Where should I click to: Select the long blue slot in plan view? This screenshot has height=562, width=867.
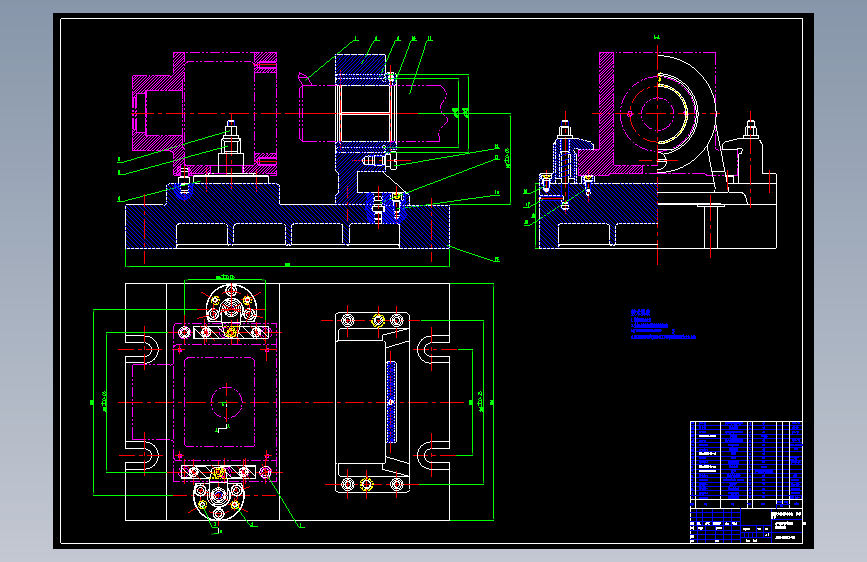point(391,402)
